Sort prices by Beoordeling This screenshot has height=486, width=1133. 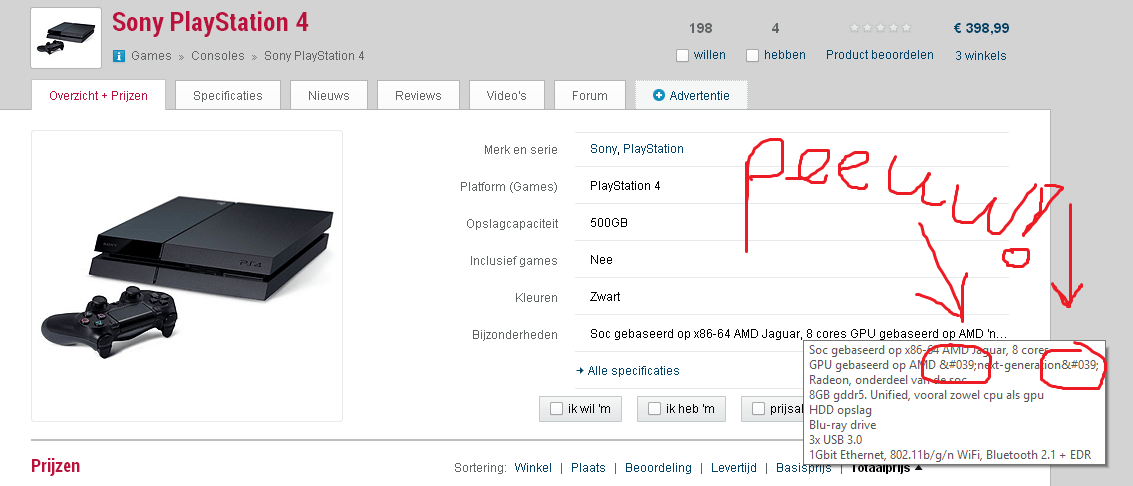[658, 468]
